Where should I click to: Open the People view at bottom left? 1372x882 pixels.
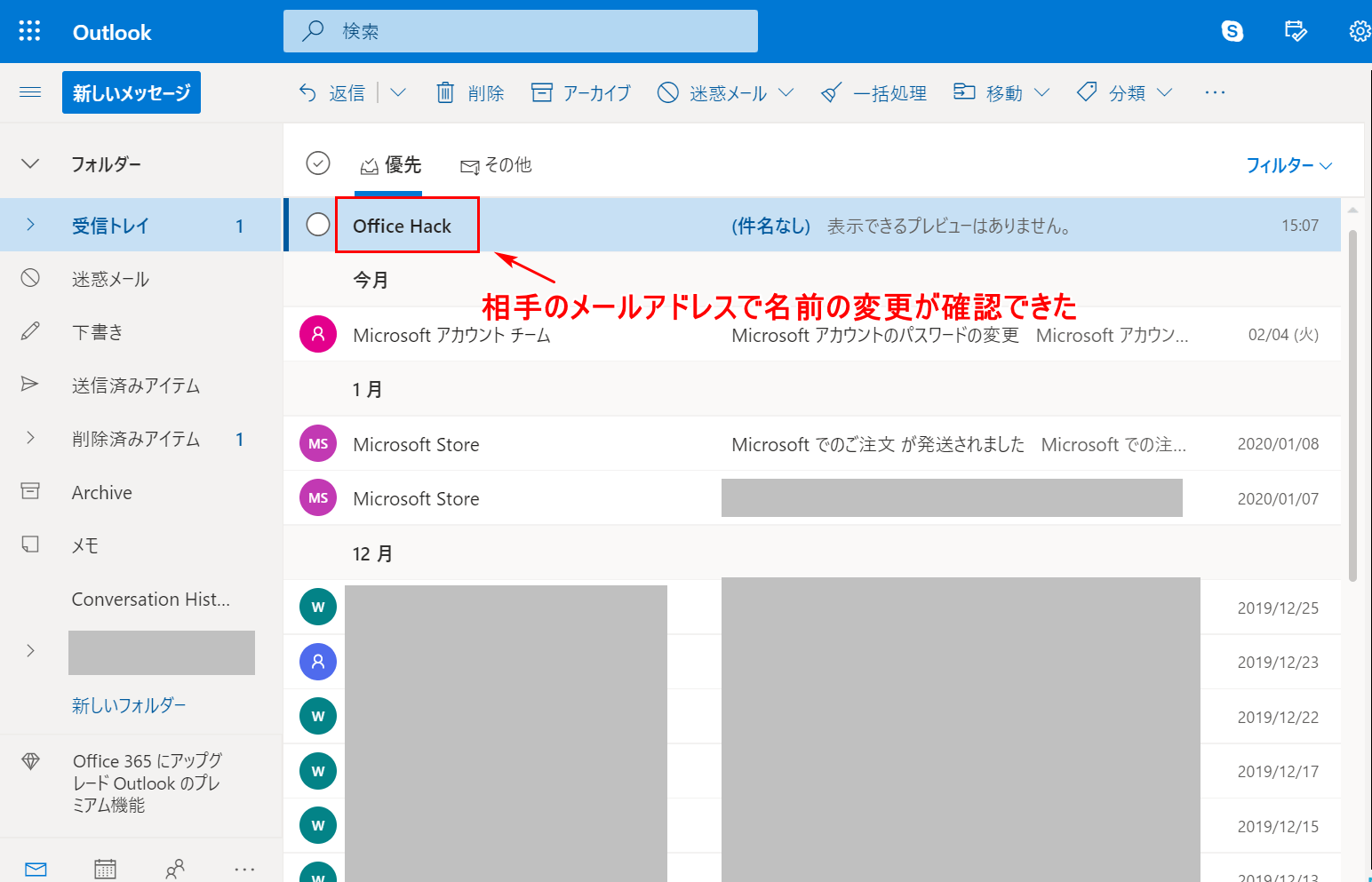tap(175, 868)
